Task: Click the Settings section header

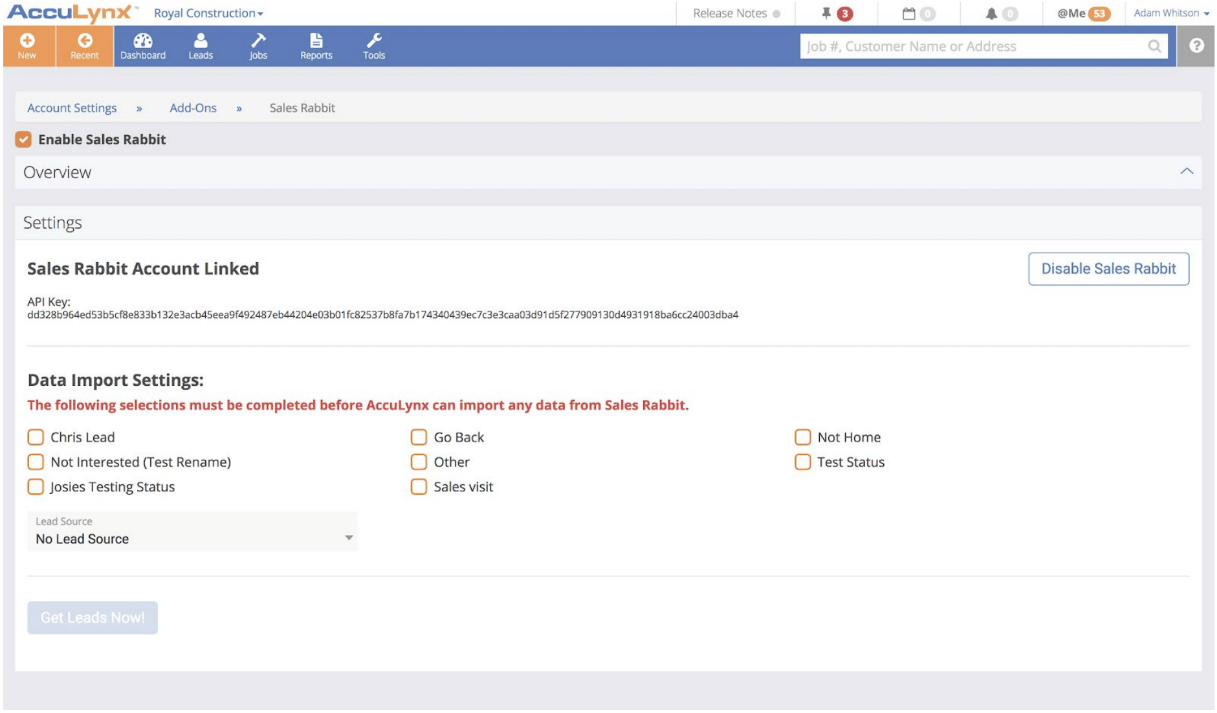Action: tap(608, 223)
